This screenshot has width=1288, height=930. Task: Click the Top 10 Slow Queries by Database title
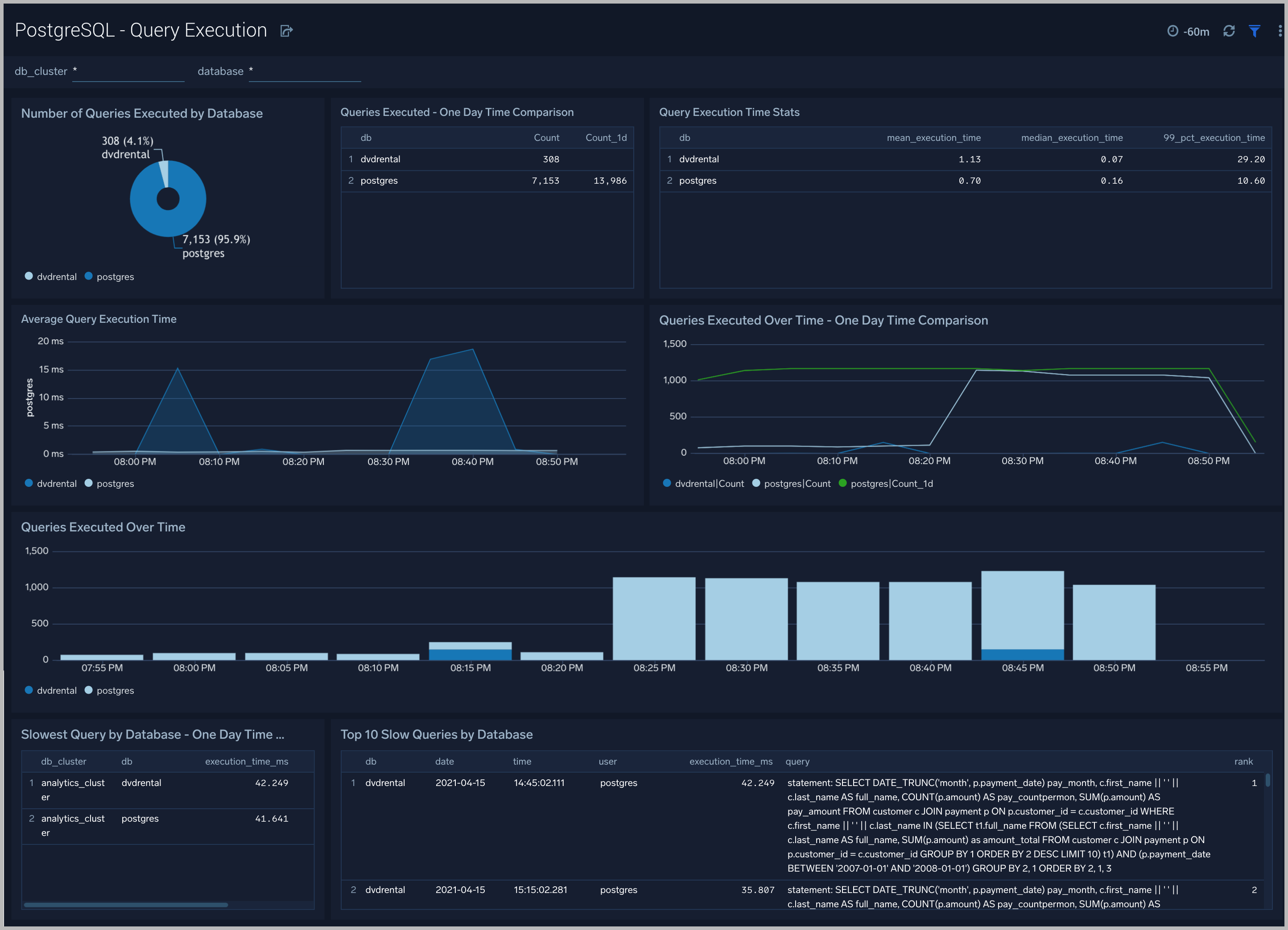click(x=436, y=734)
